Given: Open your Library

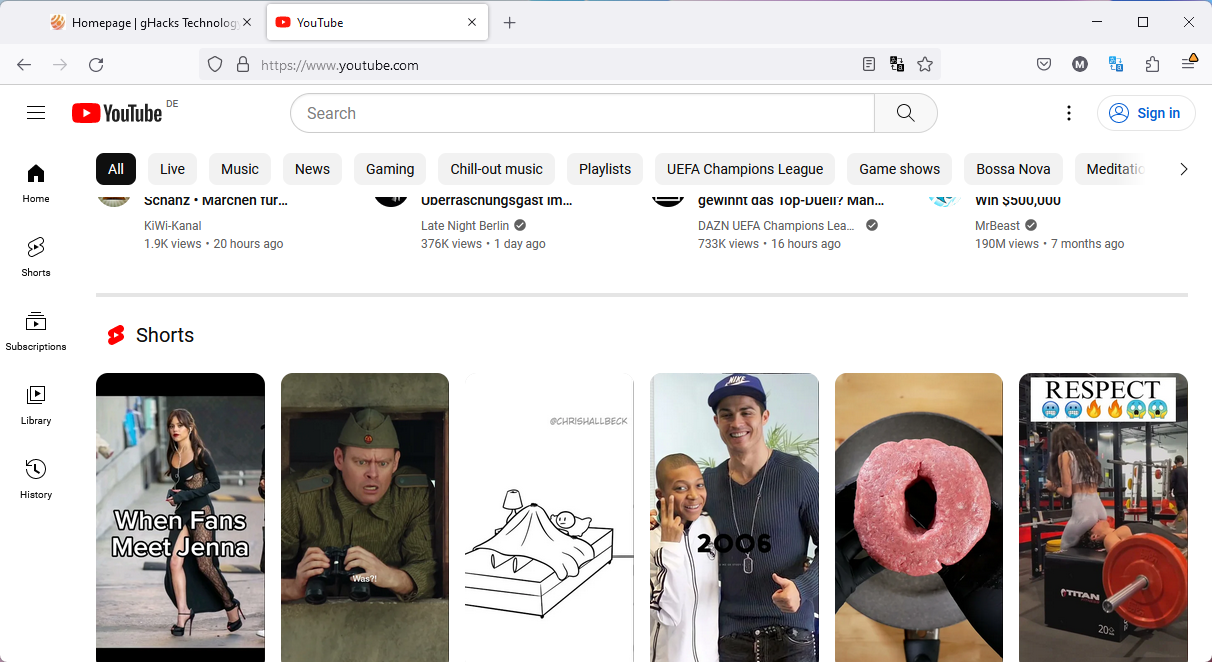Looking at the screenshot, I should click(x=36, y=404).
